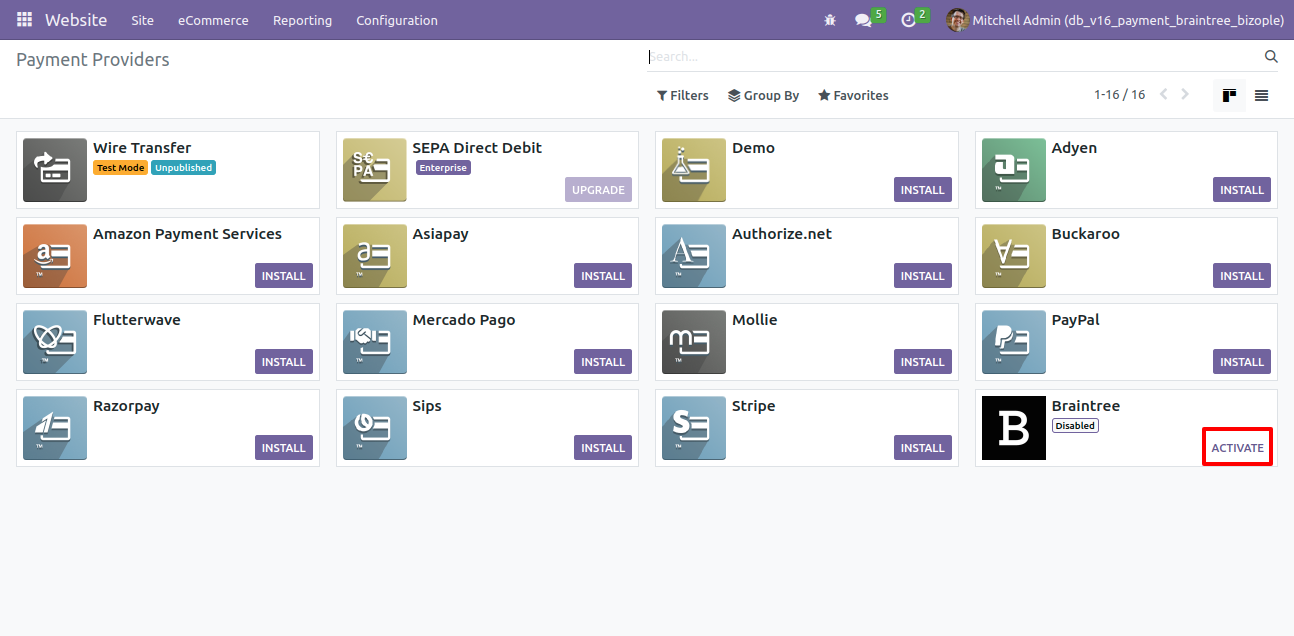Image resolution: width=1294 pixels, height=636 pixels.
Task: Open the conversations chat icon
Action: coord(863,20)
